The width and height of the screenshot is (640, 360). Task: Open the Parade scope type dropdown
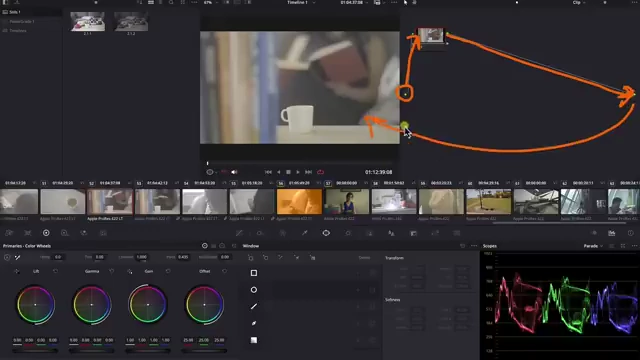click(593, 246)
